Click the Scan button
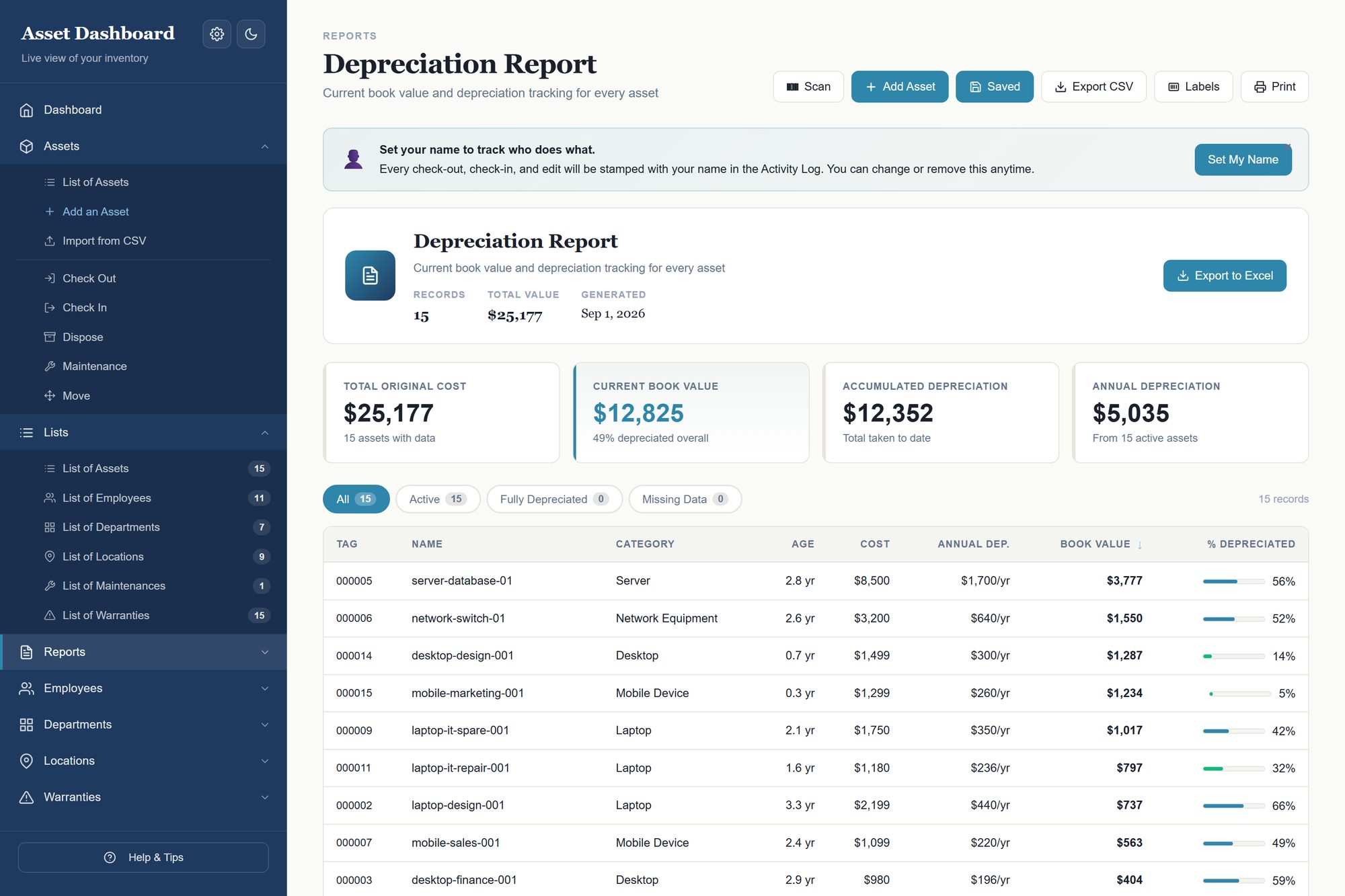The image size is (1345, 896). pos(808,87)
